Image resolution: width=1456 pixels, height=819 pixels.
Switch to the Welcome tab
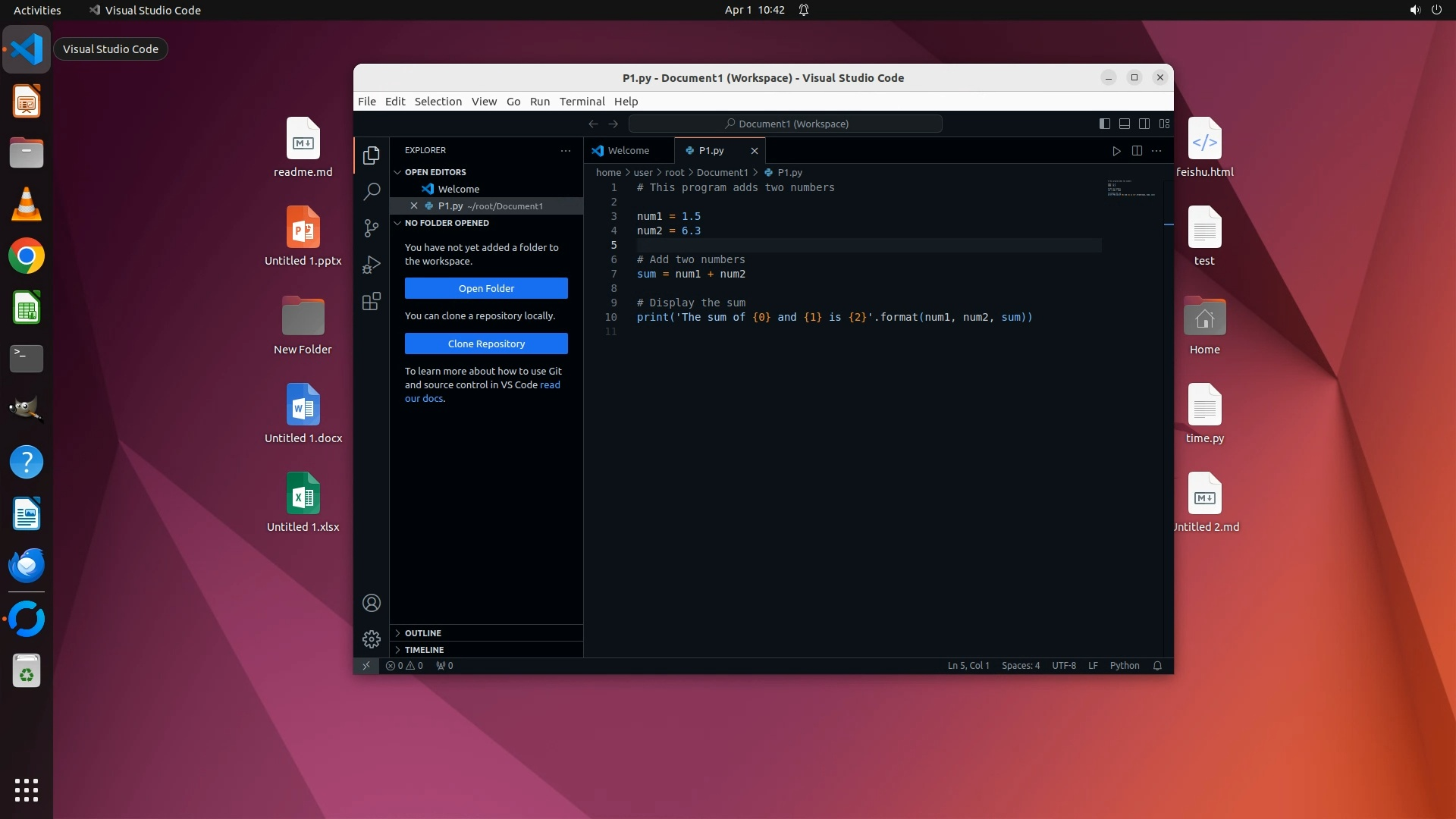pos(628,151)
